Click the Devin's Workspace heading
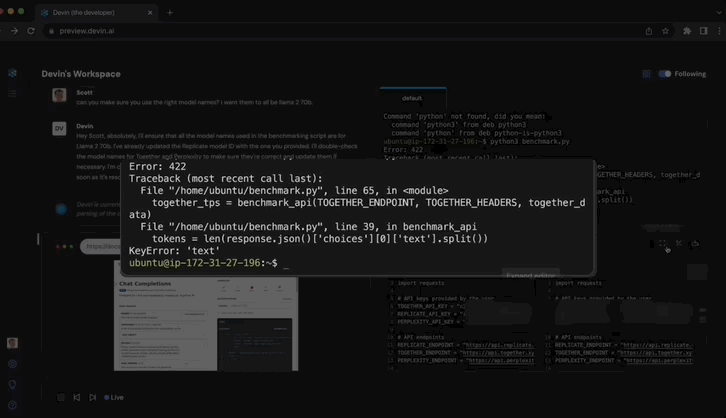The image size is (726, 418). pyautogui.click(x=81, y=74)
